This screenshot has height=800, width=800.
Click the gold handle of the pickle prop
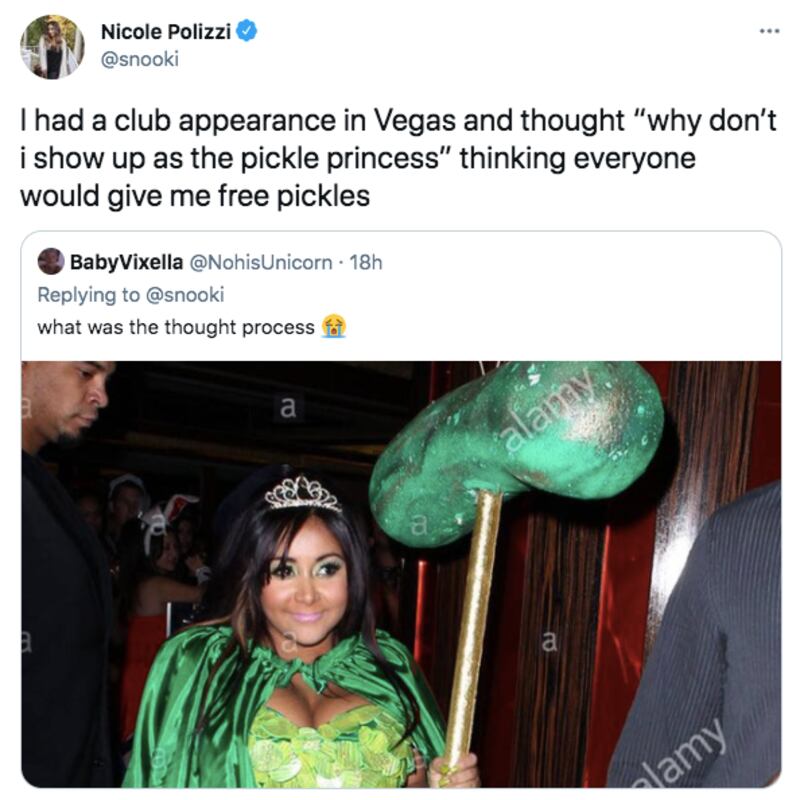[x=474, y=620]
